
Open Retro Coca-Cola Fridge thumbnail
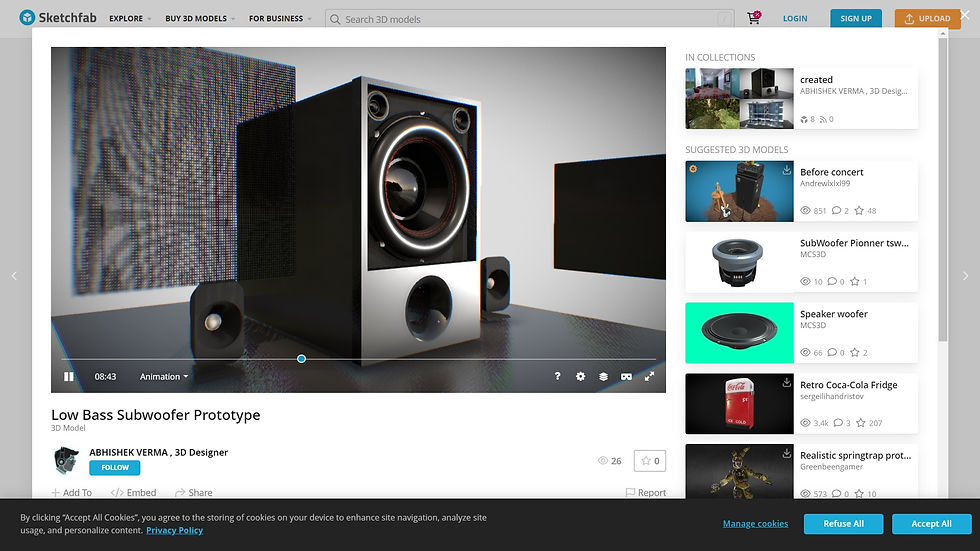click(x=739, y=404)
